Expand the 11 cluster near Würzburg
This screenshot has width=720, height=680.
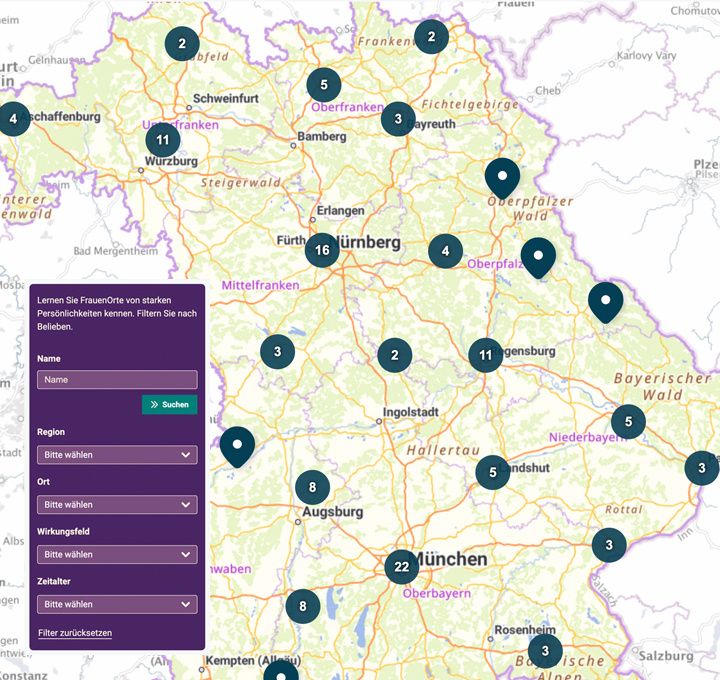(163, 140)
